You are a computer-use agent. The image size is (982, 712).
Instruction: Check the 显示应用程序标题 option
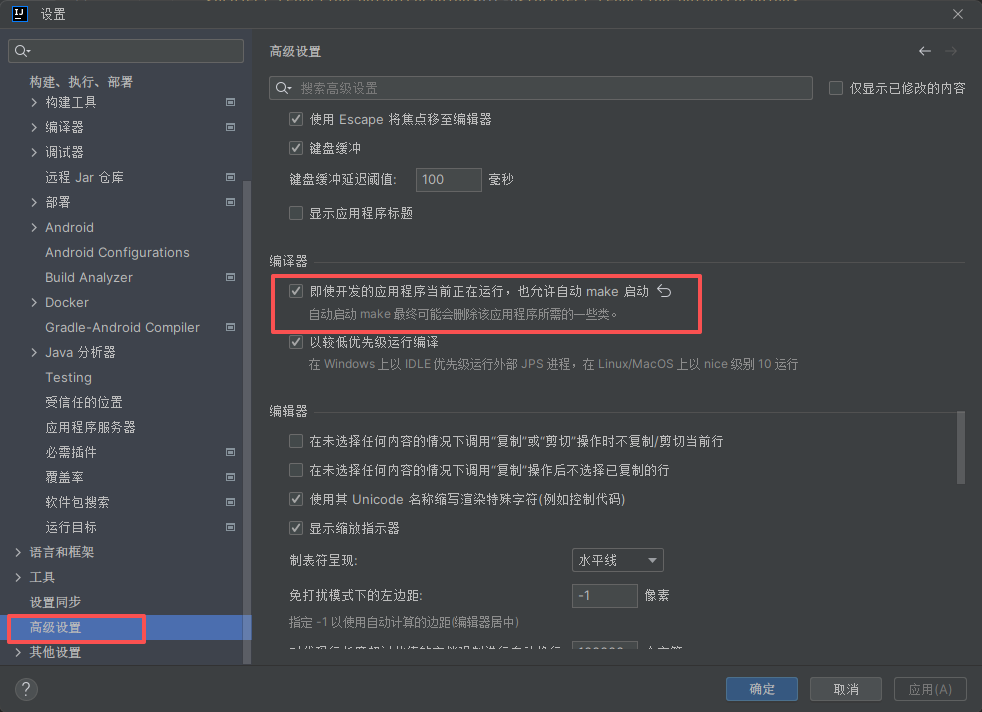tap(296, 213)
